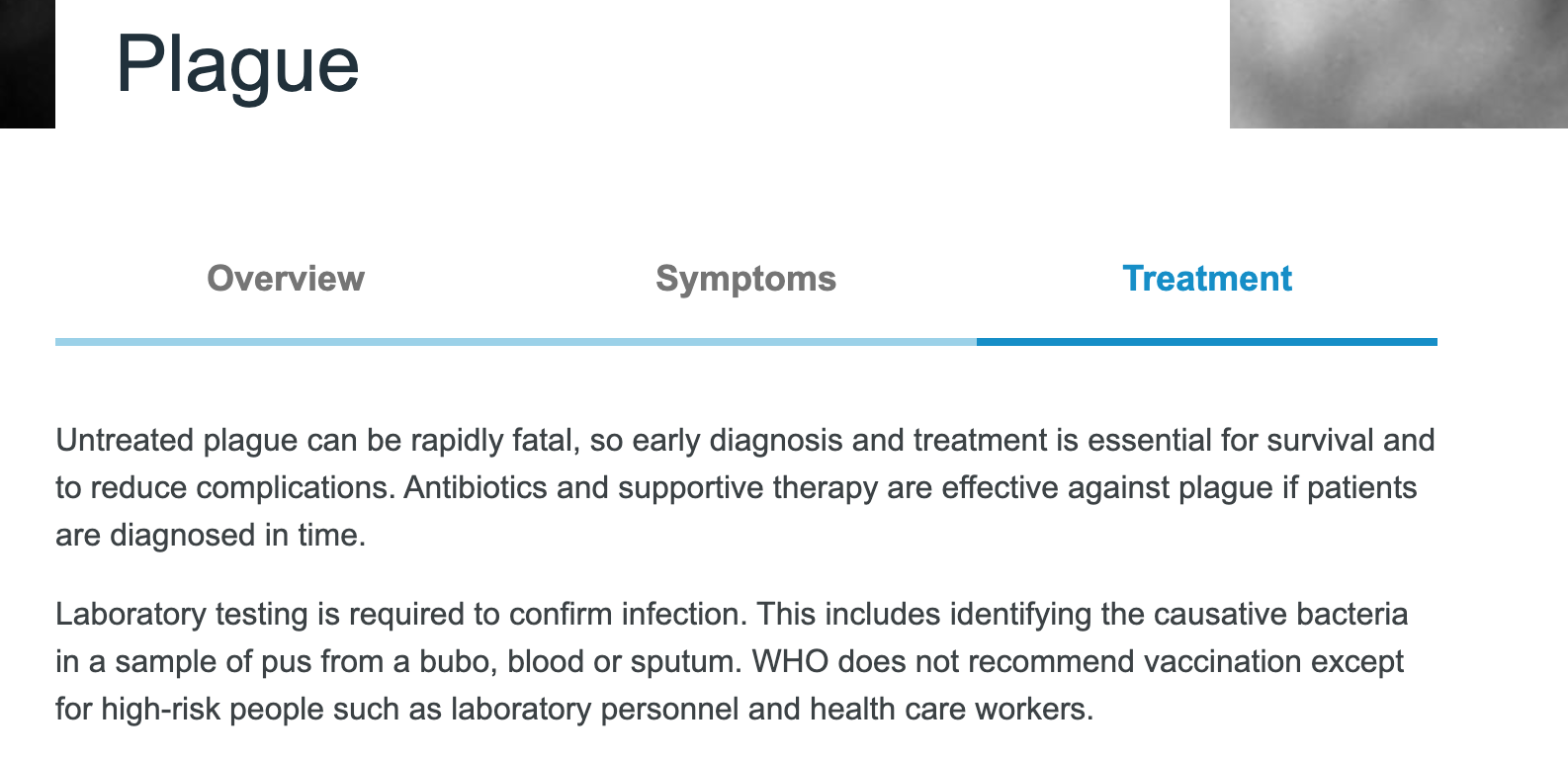Click the dark blue underline below Treatment

[x=1207, y=342]
